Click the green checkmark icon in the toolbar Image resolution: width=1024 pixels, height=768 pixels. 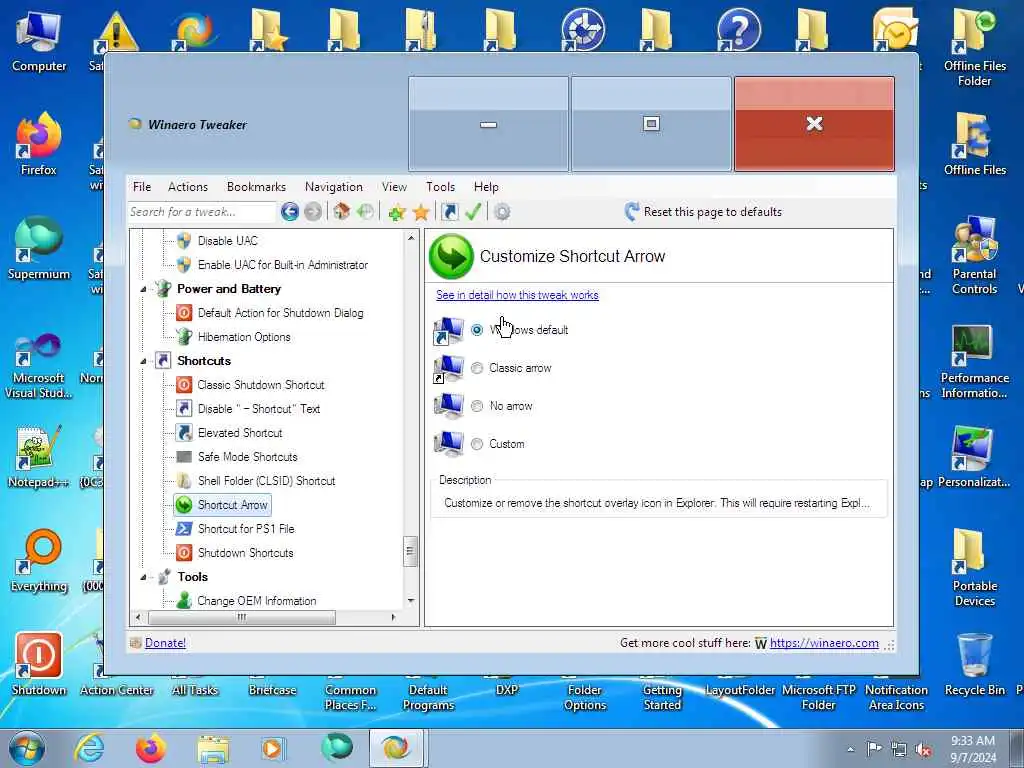473,212
